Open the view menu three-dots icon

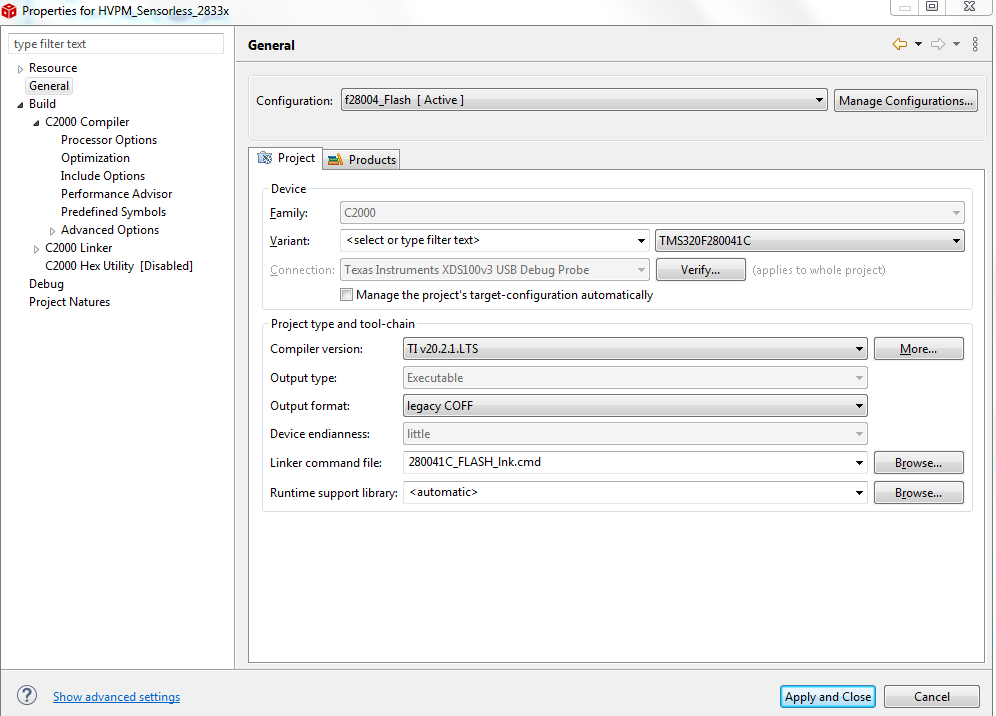(x=975, y=44)
